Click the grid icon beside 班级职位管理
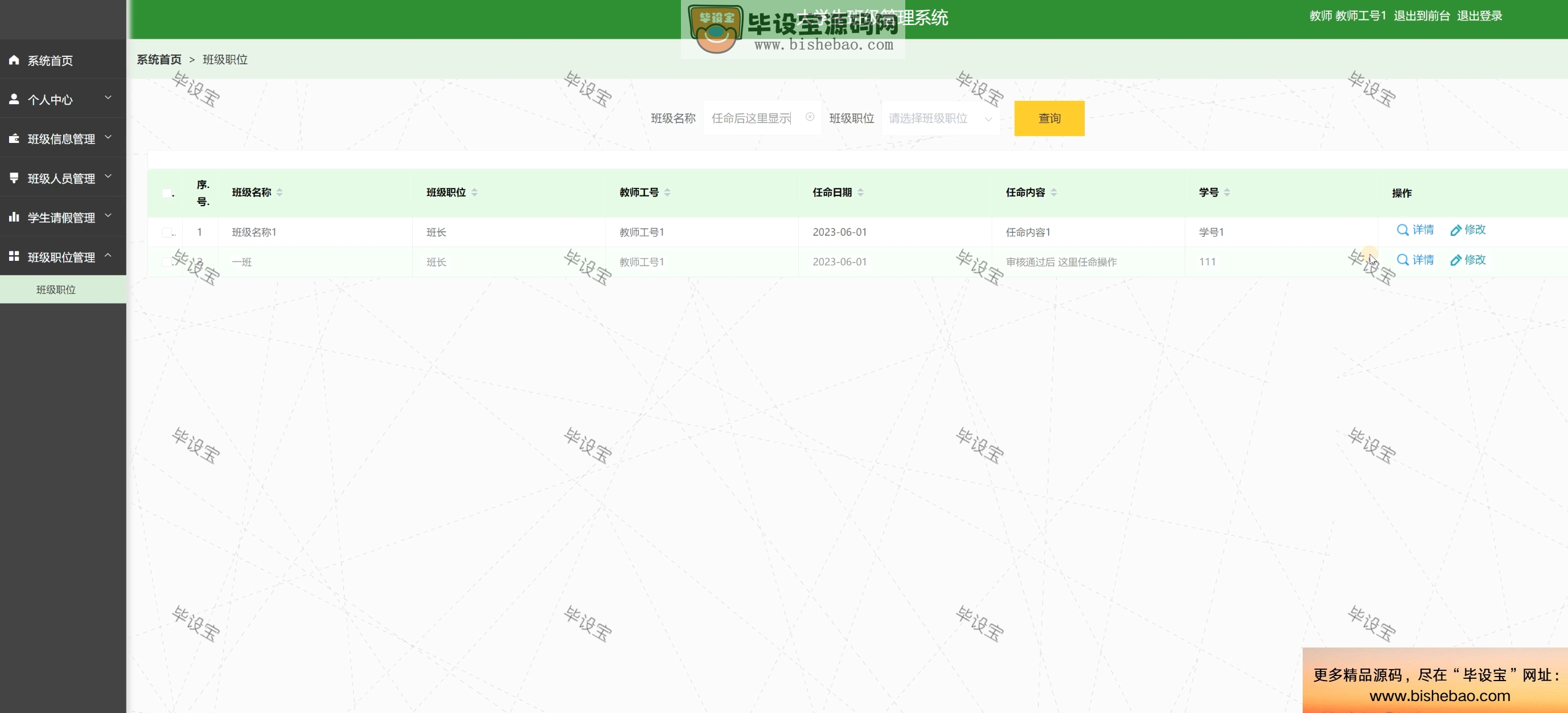Screen dimensions: 1568x713 (x=14, y=256)
